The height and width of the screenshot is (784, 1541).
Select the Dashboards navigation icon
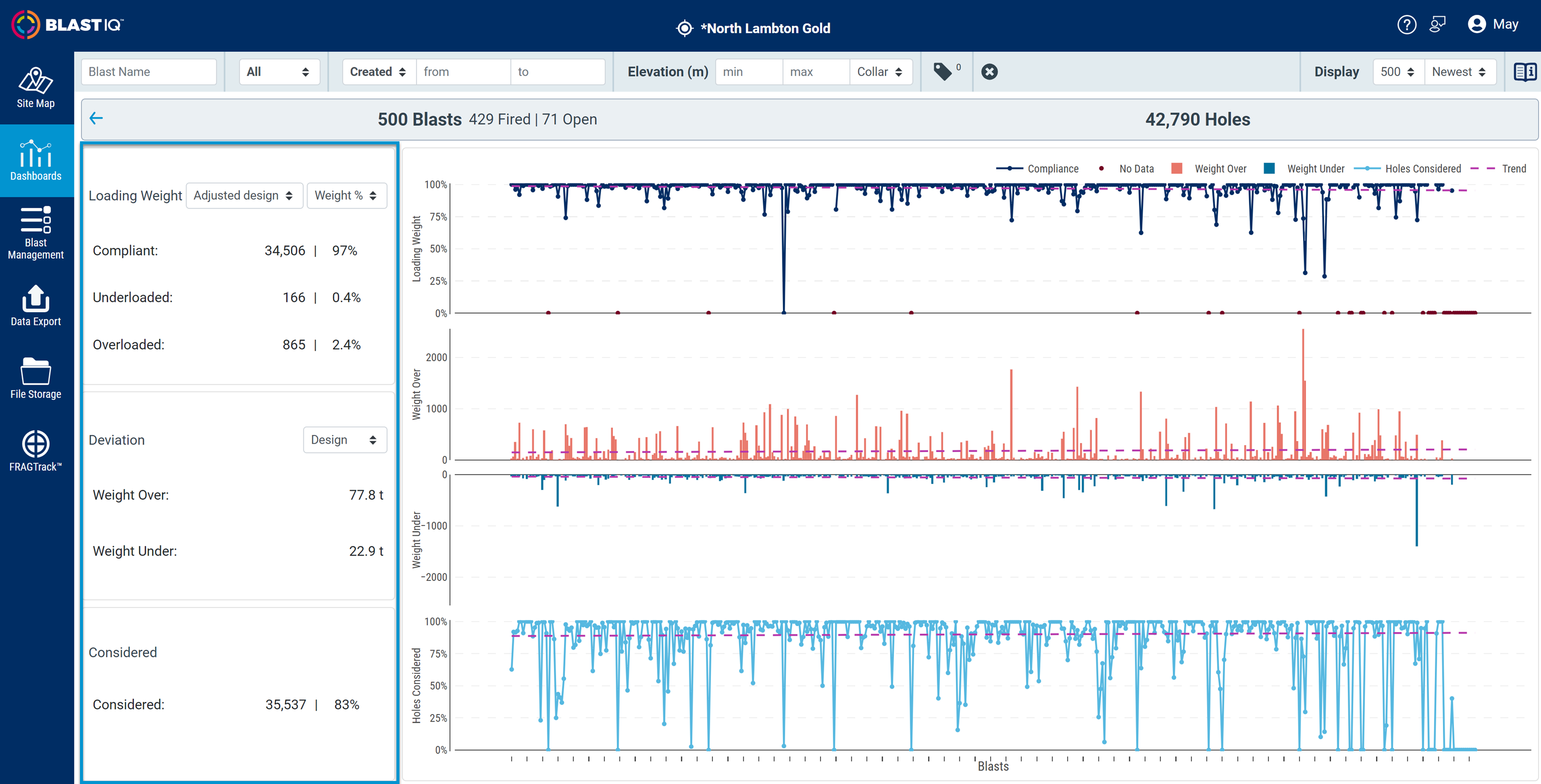coord(35,160)
